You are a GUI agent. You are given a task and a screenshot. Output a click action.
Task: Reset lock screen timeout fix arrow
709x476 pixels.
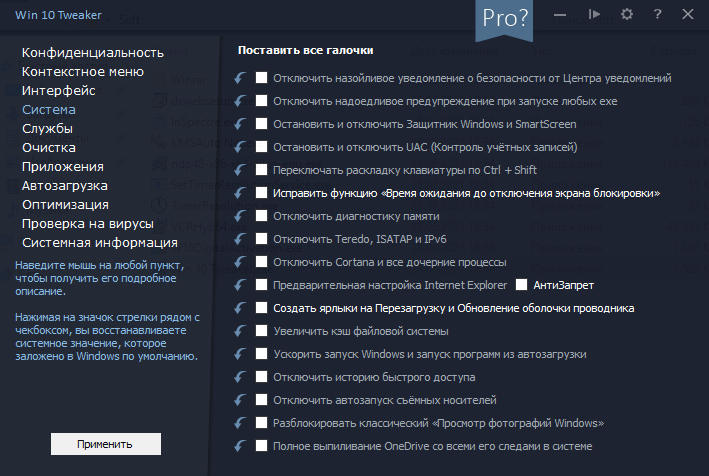pos(241,193)
